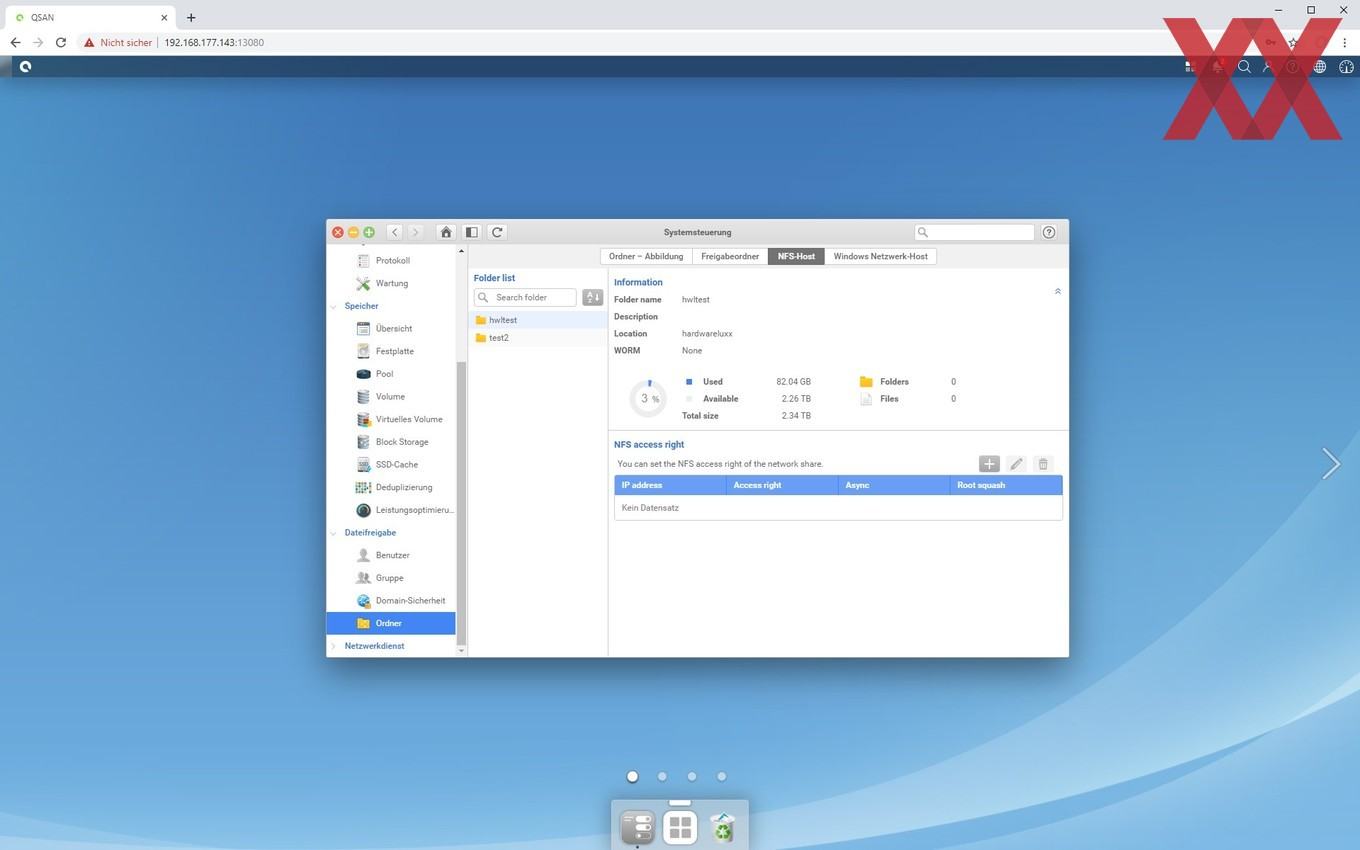Focus the Search folder field
The height and width of the screenshot is (850, 1360).
525,297
